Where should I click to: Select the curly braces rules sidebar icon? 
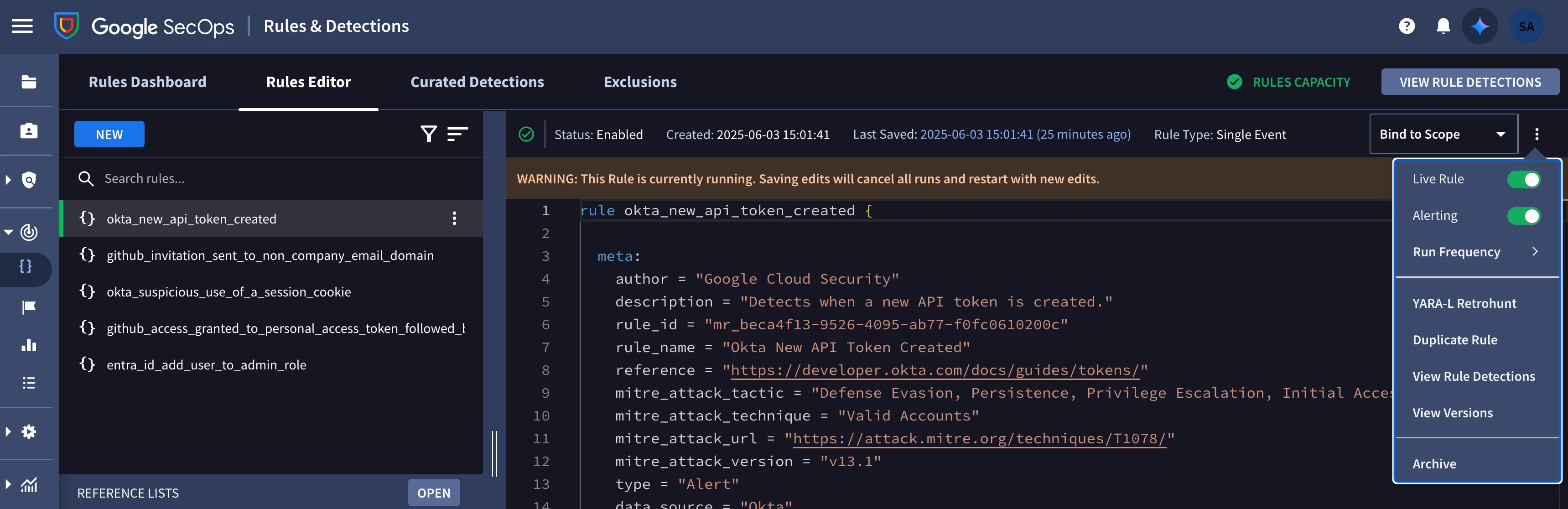click(x=26, y=267)
